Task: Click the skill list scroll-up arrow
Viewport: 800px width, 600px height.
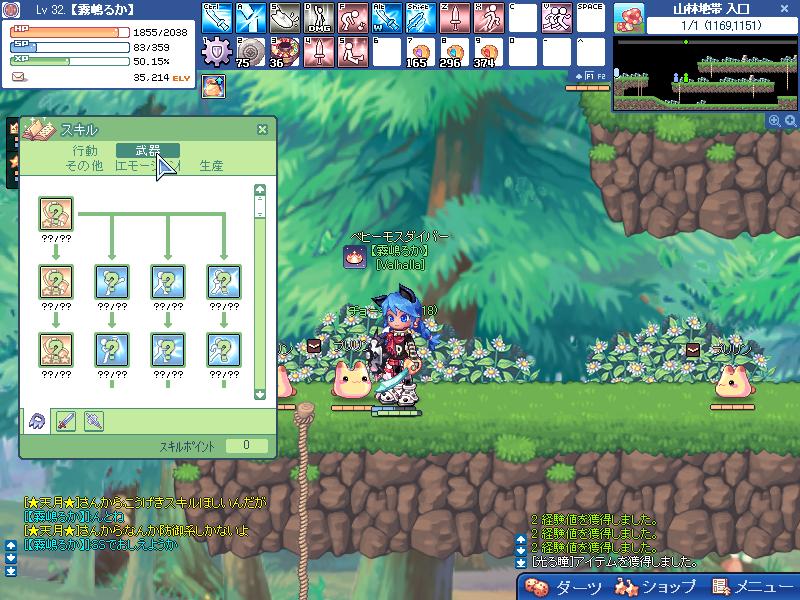Action: pos(260,190)
